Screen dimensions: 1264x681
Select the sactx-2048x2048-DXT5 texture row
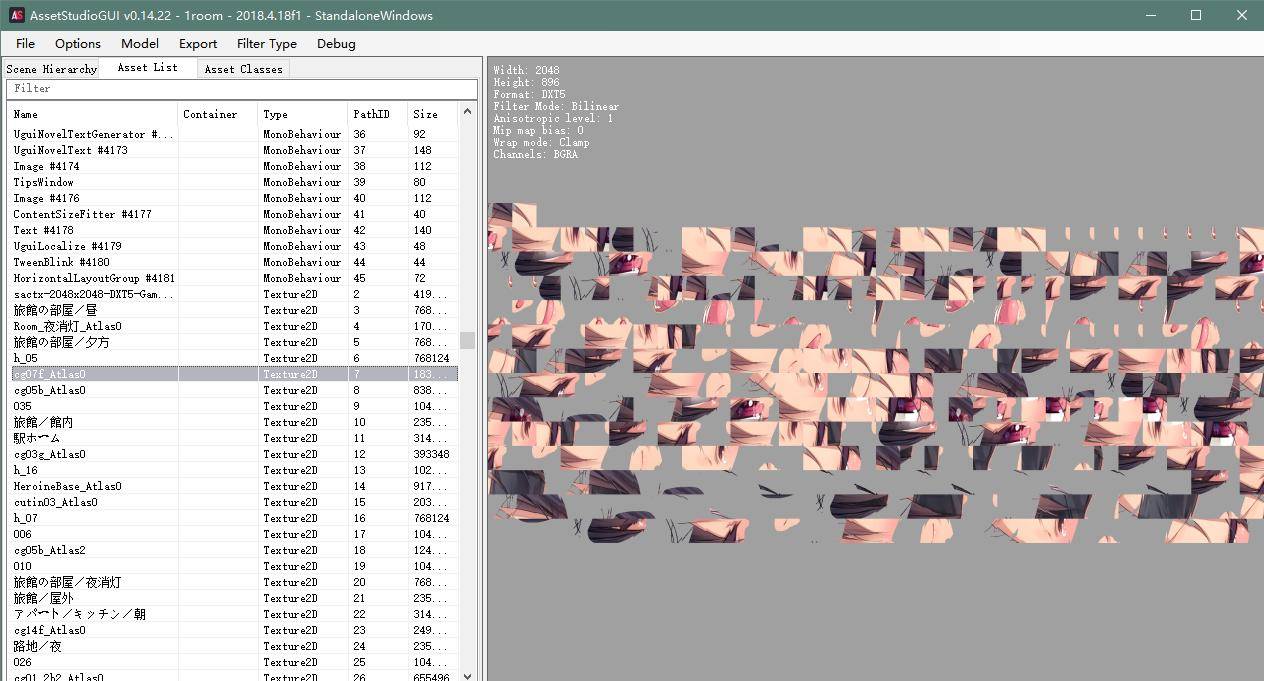(233, 294)
